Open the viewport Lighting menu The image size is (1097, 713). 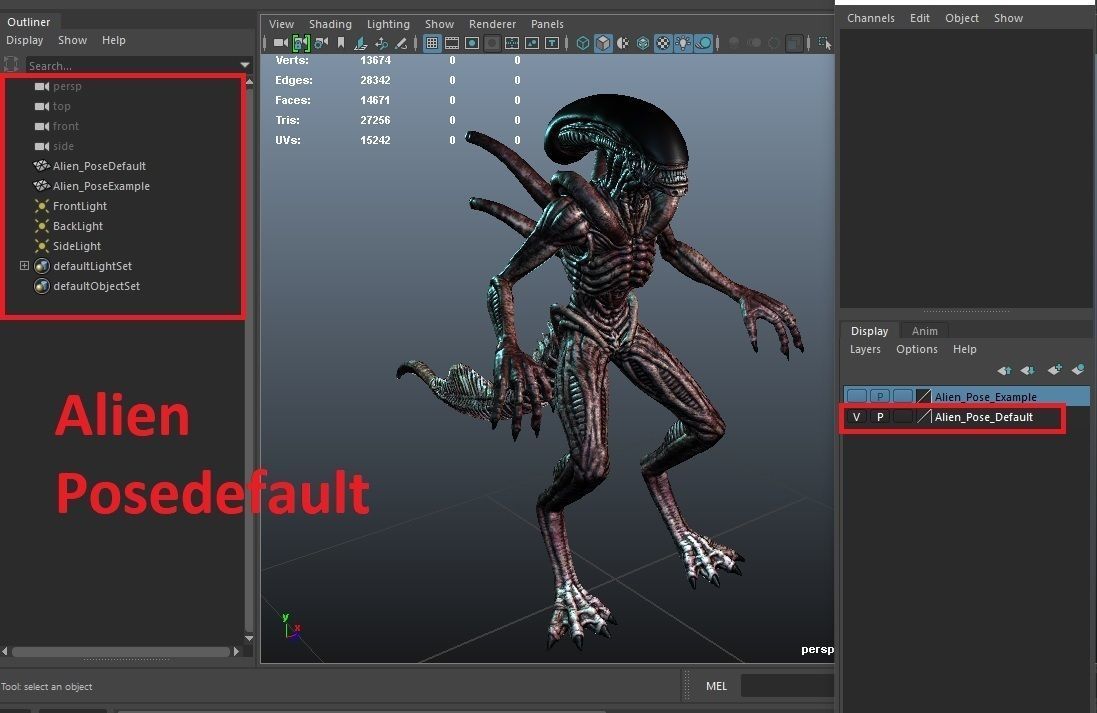[x=388, y=24]
